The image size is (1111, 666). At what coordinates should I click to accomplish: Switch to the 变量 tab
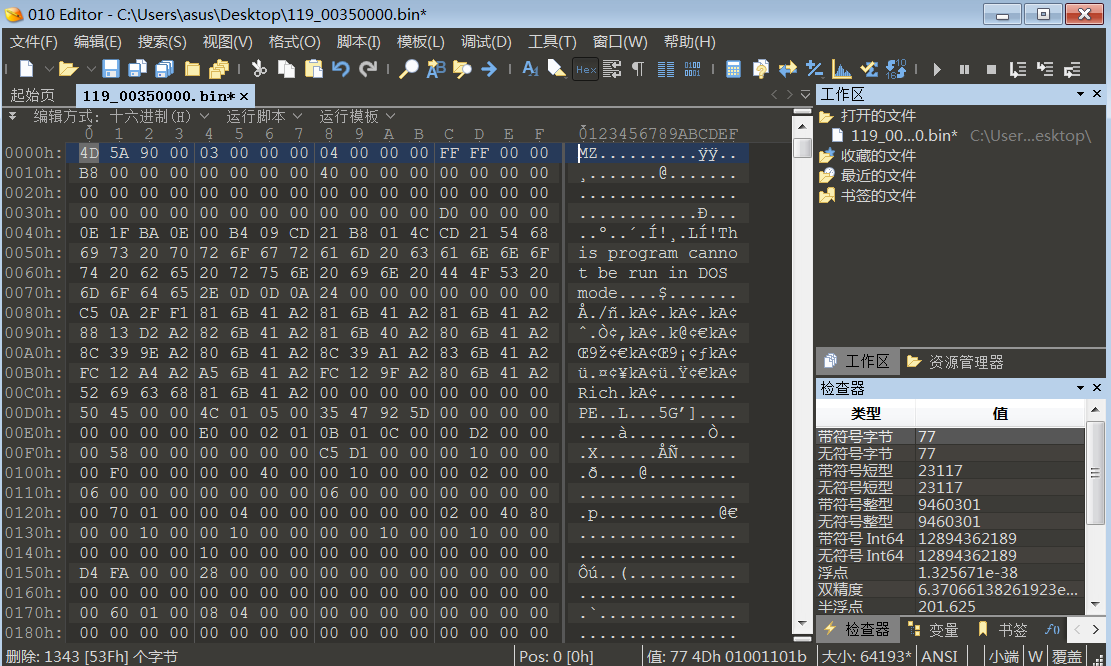[x=933, y=629]
